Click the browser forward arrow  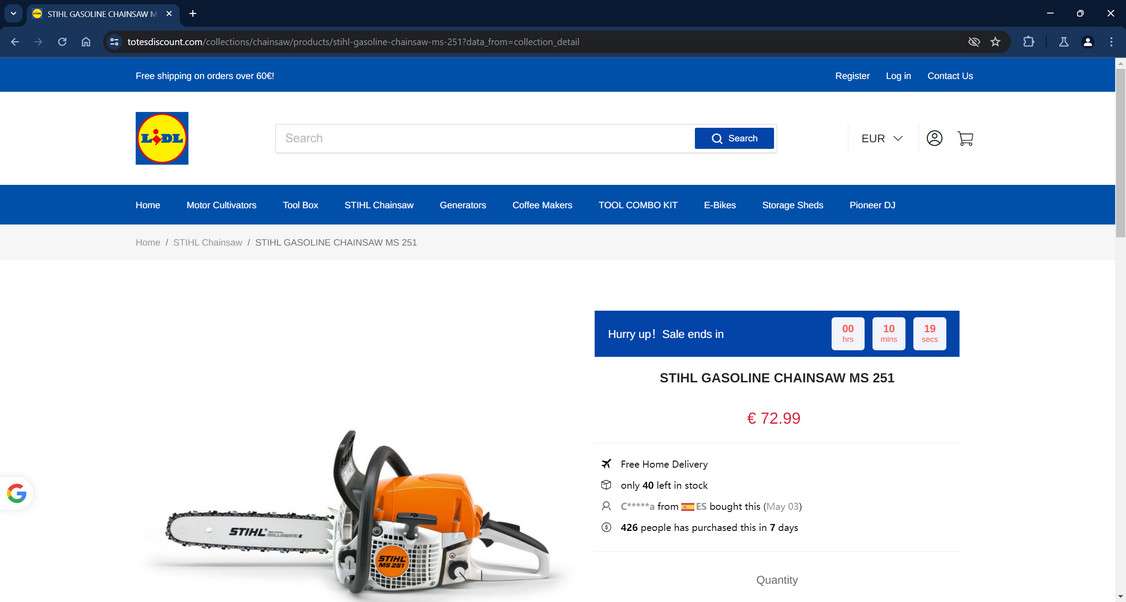(38, 42)
